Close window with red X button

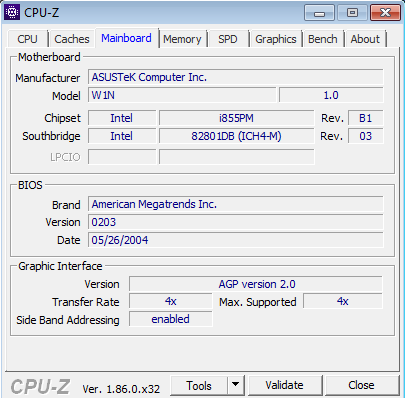point(385,13)
